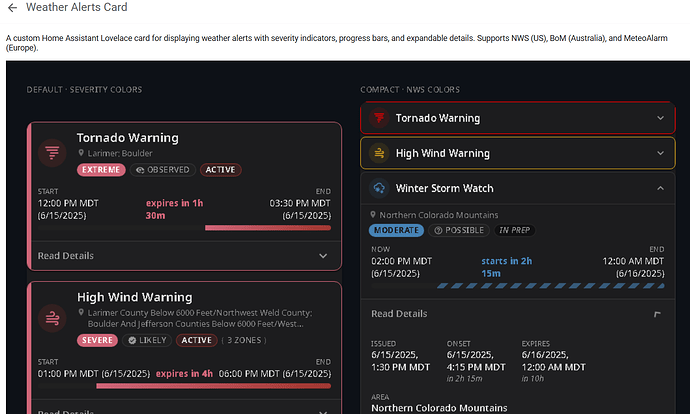Click the High Wind Warning title in the default card
Image resolution: width=690 pixels, height=414 pixels.
(135, 297)
